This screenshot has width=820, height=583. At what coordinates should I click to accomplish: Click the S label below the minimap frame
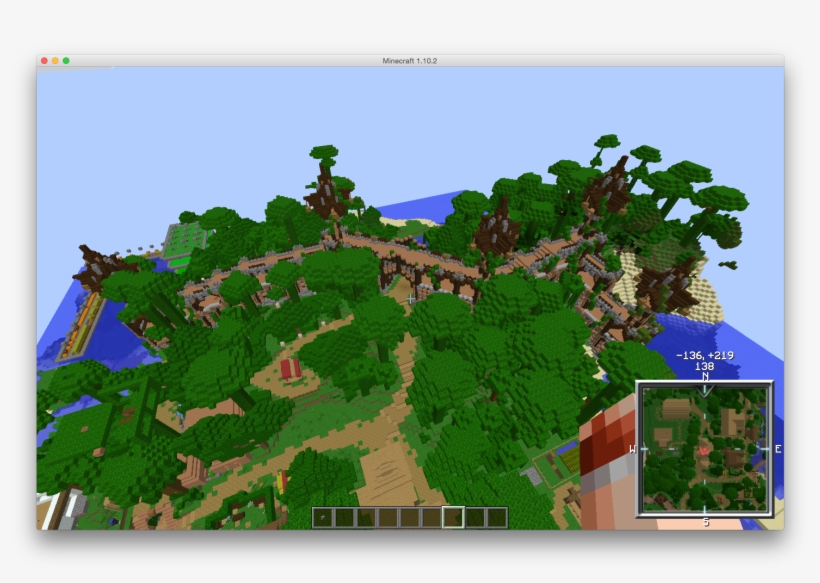click(705, 520)
